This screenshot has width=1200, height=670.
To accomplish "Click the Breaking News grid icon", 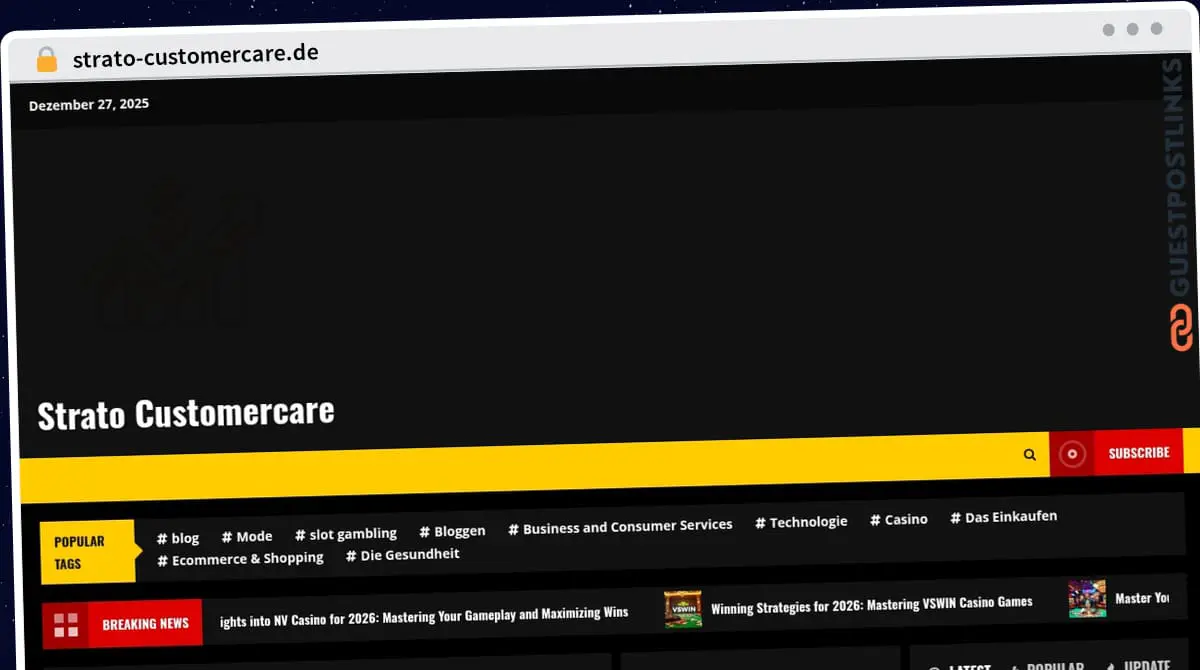I will 66,623.
